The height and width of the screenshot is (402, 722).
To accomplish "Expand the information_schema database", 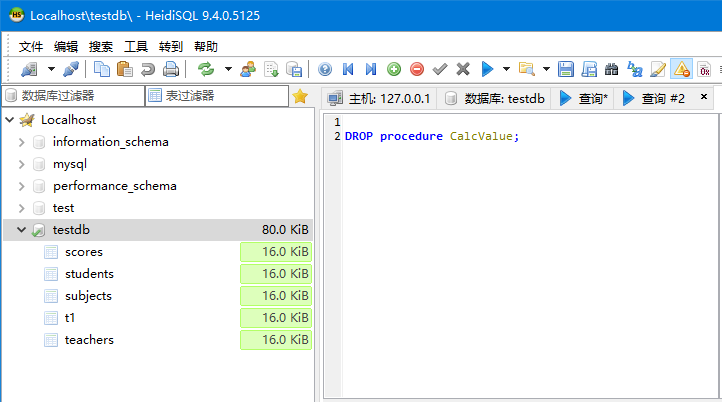I will coord(22,142).
